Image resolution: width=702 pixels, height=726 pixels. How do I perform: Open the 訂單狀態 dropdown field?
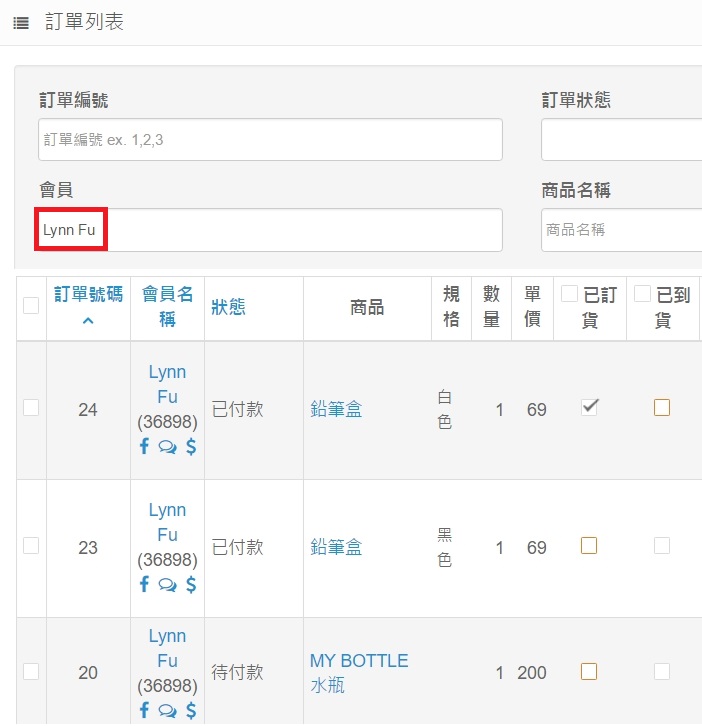pos(620,140)
